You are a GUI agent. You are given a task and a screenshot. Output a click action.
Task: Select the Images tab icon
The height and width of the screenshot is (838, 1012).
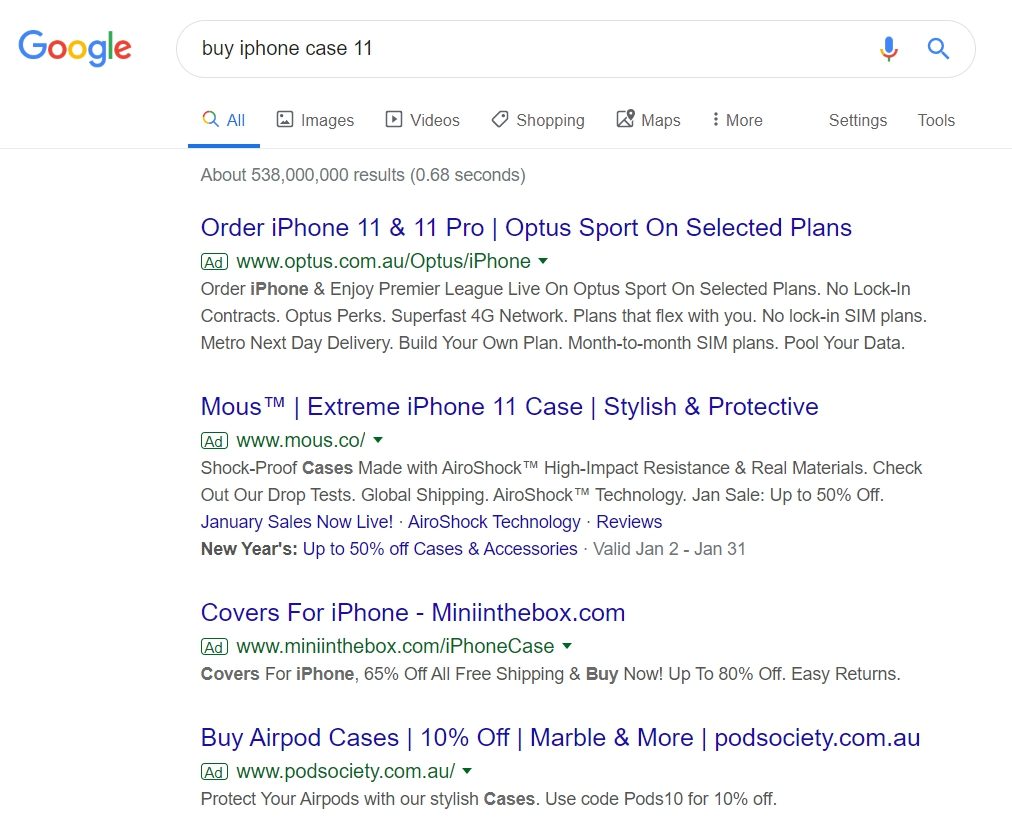click(x=284, y=119)
